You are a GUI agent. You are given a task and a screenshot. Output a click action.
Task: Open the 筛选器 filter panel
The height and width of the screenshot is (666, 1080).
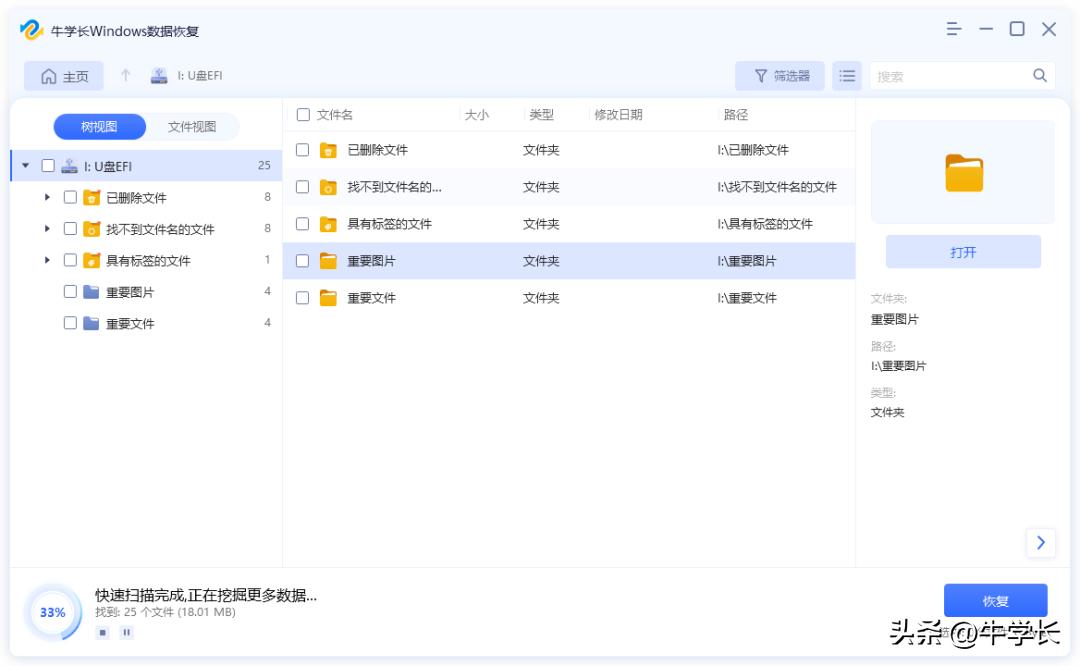click(x=779, y=75)
